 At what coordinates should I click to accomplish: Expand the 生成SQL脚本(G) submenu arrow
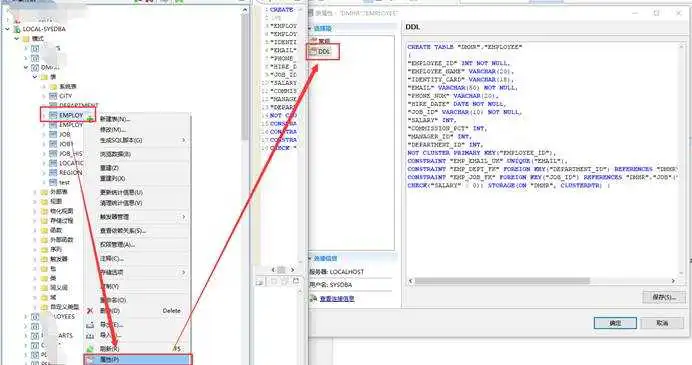[x=184, y=140]
